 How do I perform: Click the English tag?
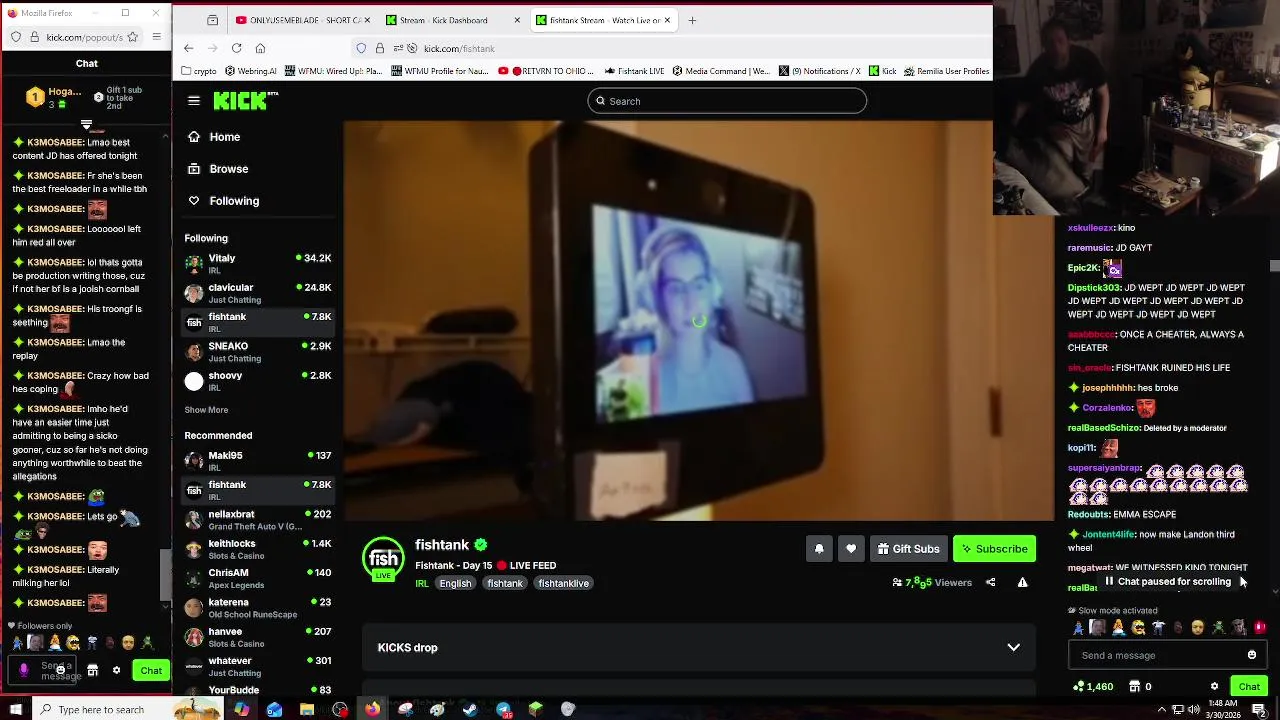455,583
